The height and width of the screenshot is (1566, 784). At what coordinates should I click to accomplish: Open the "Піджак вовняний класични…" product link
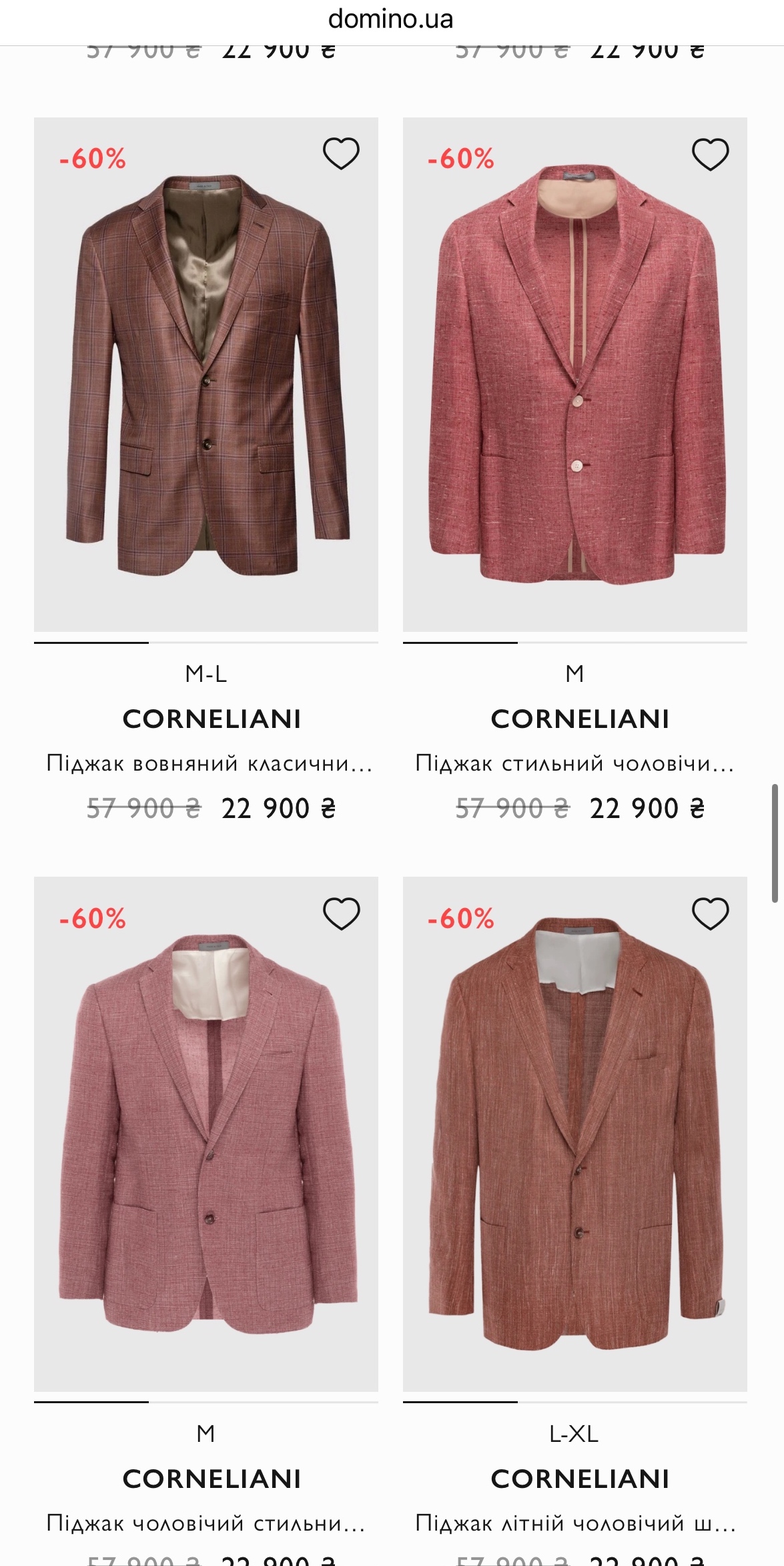[209, 763]
